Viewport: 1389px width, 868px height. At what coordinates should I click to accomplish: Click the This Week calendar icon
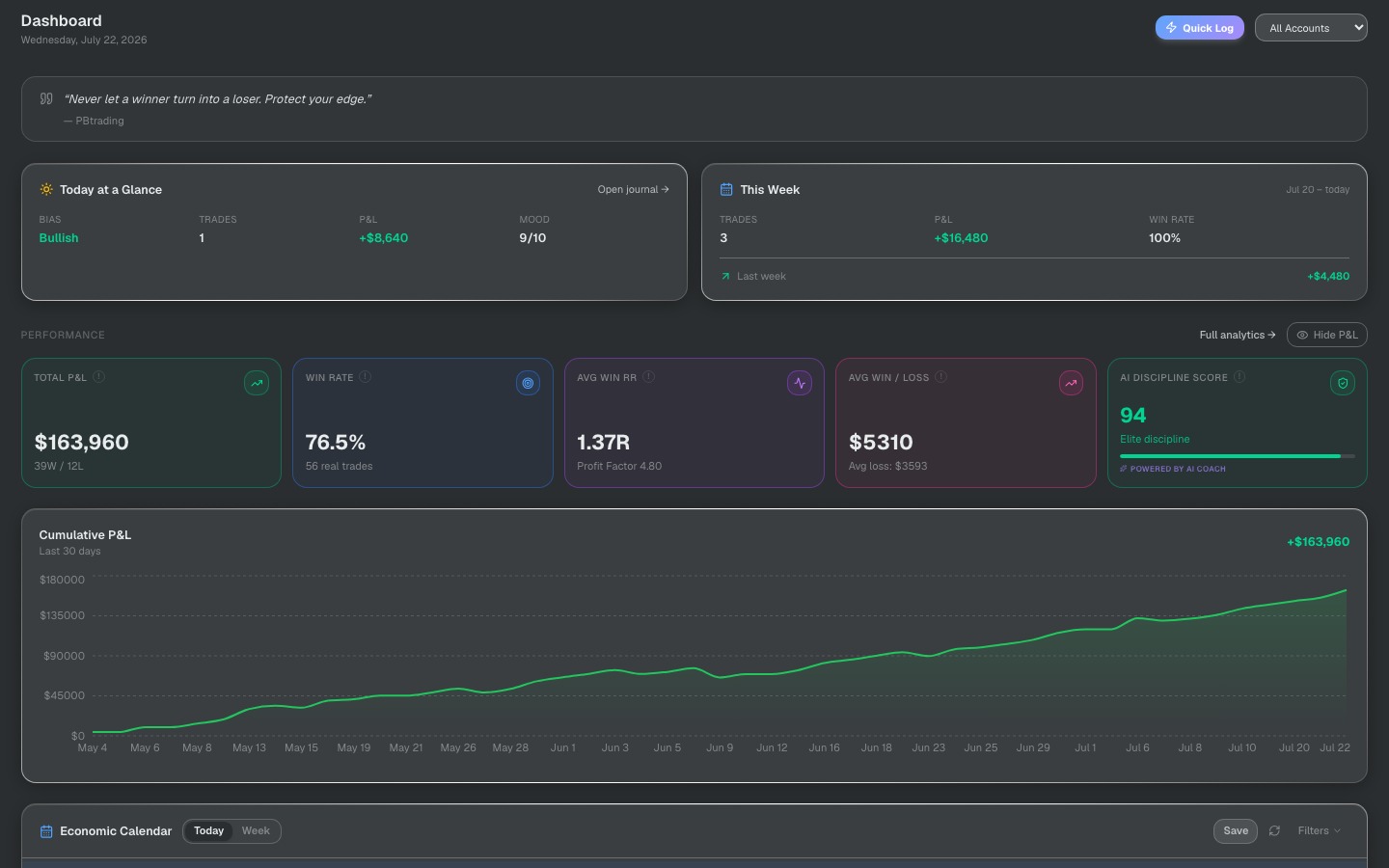click(x=726, y=190)
